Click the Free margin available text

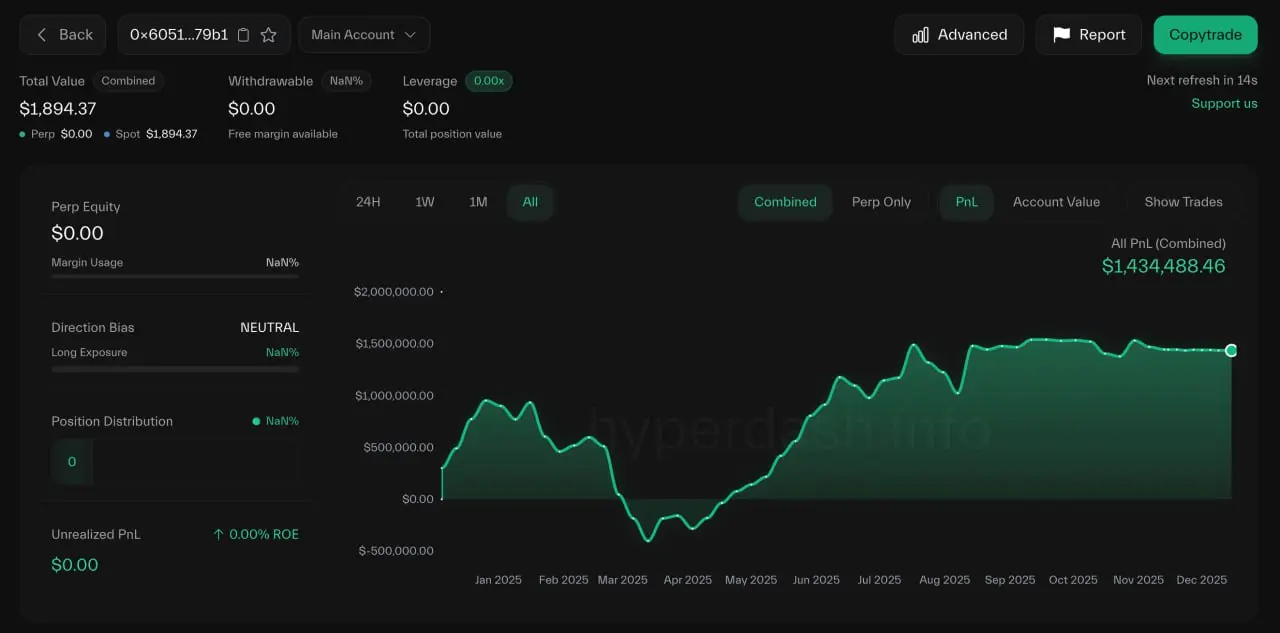click(x=283, y=134)
